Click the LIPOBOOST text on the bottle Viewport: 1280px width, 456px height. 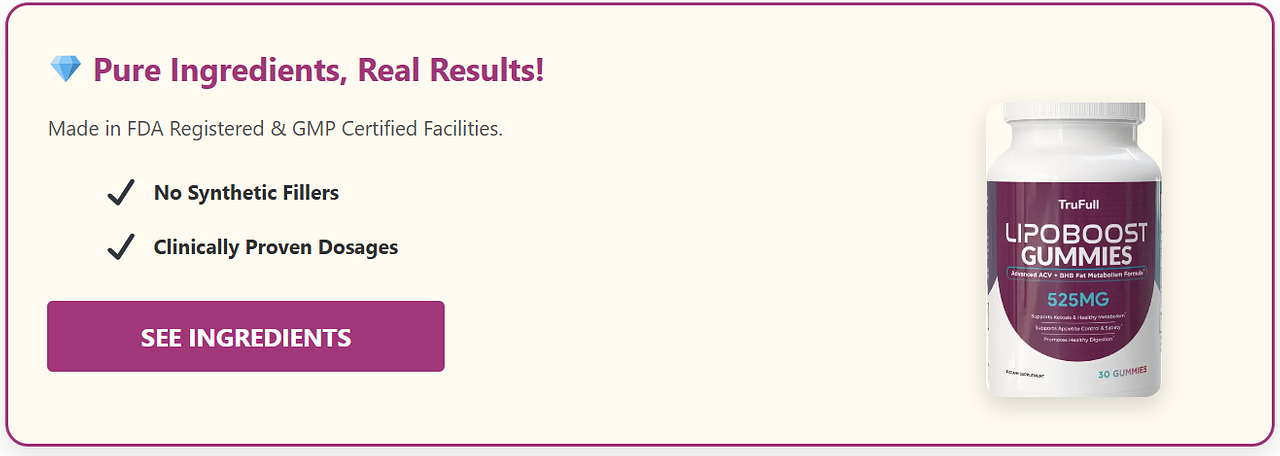(x=1075, y=234)
